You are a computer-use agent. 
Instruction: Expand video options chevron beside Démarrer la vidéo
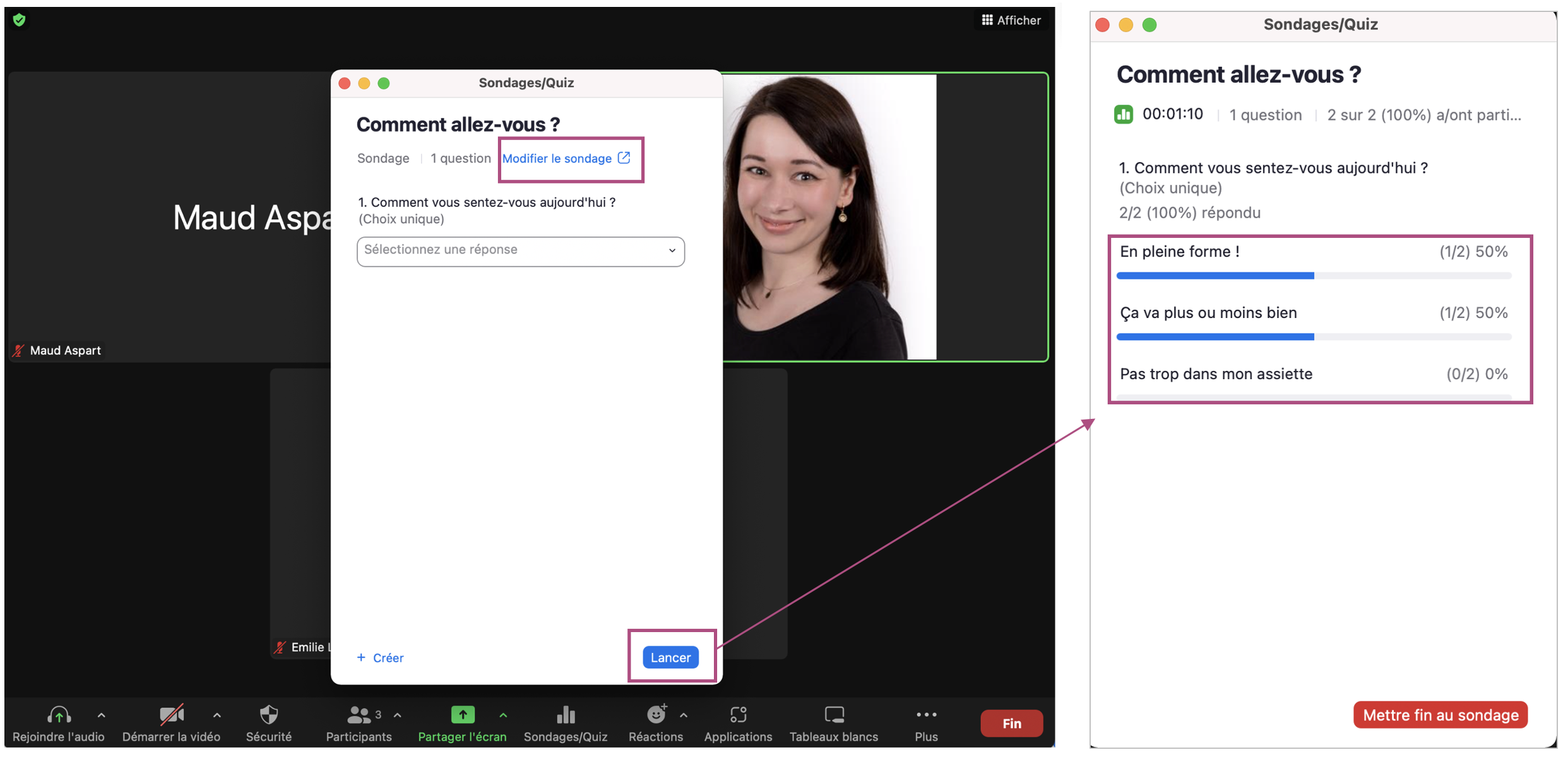click(x=217, y=716)
